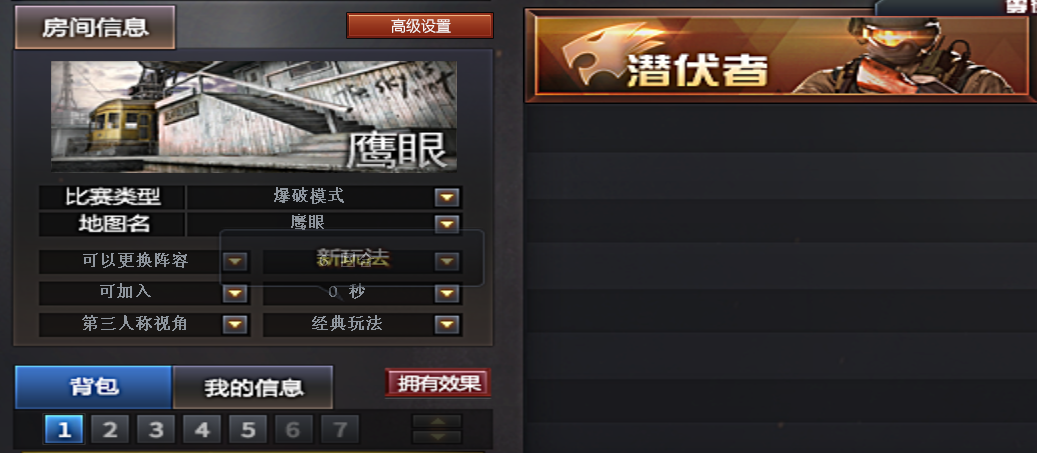The width and height of the screenshot is (1037, 453).
Task: Click the down arrow next to backpack numbers
Action: click(437, 436)
